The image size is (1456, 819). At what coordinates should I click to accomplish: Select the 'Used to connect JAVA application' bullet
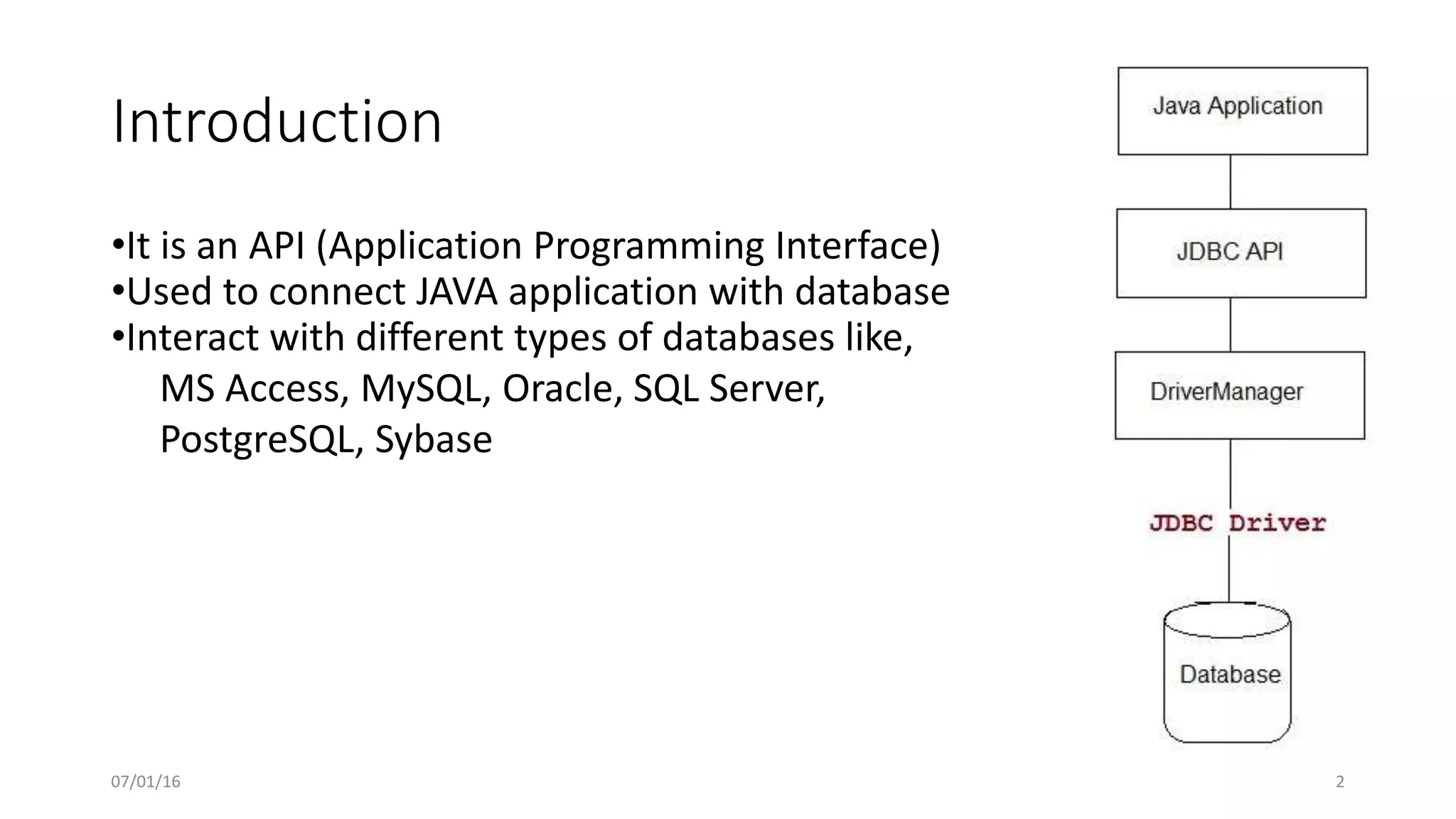(x=531, y=291)
